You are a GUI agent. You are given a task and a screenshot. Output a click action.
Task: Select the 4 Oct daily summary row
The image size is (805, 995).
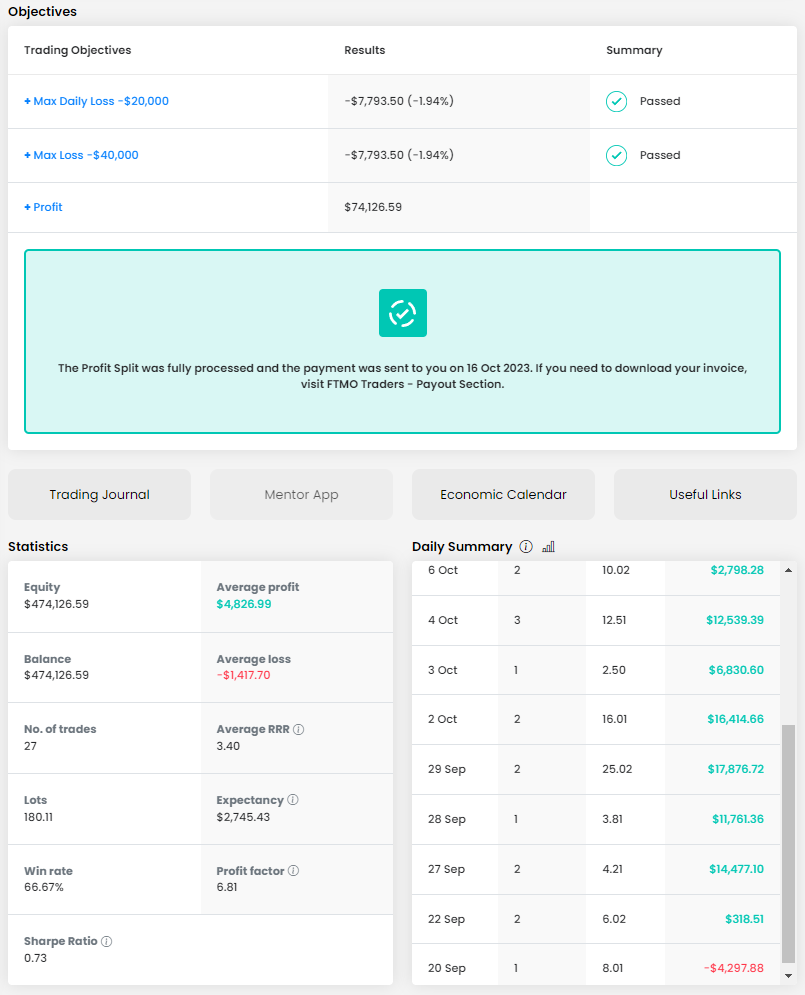click(596, 620)
